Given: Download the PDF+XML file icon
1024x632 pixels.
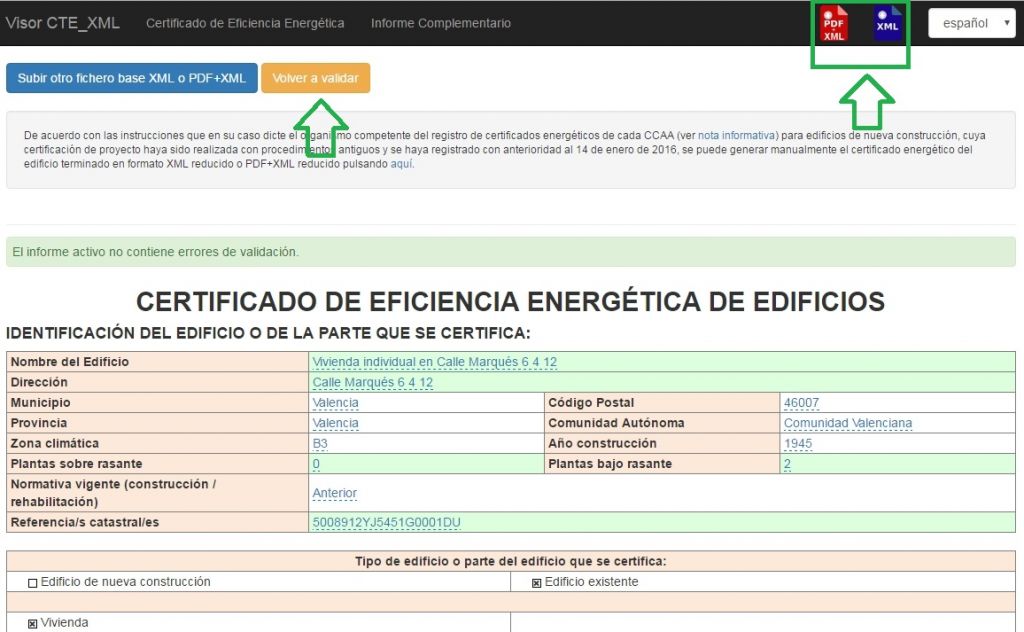Looking at the screenshot, I should pyautogui.click(x=834, y=24).
